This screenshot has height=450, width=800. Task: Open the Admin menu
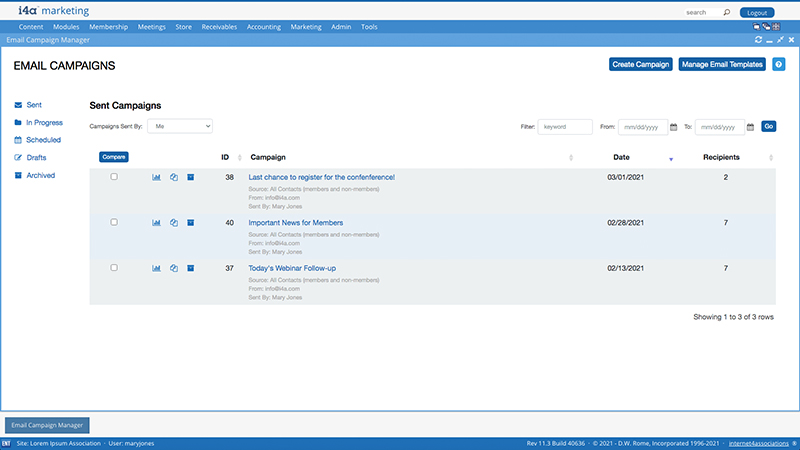coord(341,27)
